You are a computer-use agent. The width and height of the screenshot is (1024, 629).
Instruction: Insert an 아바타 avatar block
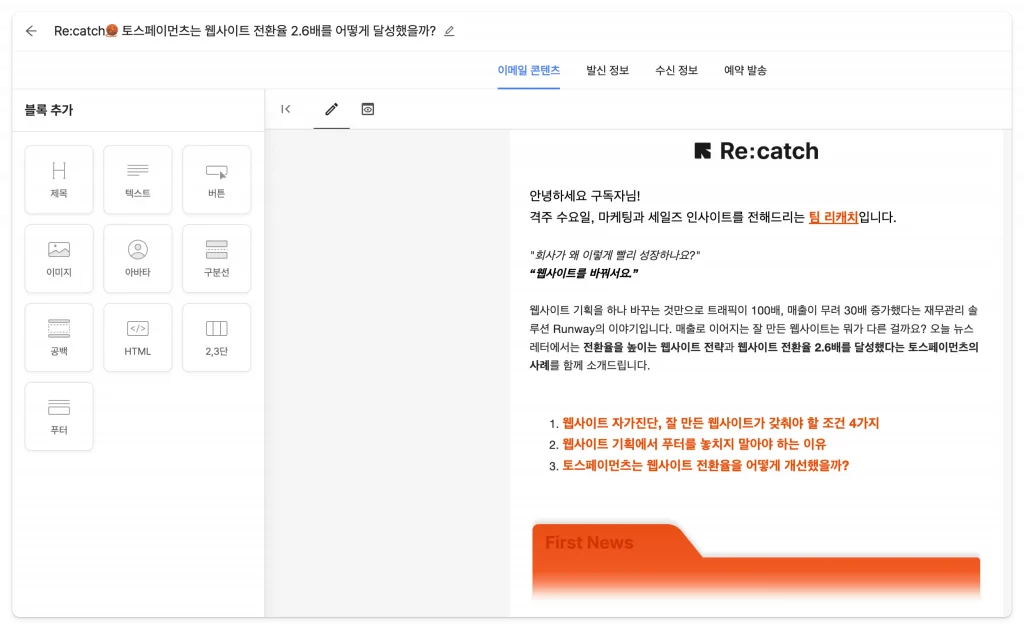click(x=137, y=258)
